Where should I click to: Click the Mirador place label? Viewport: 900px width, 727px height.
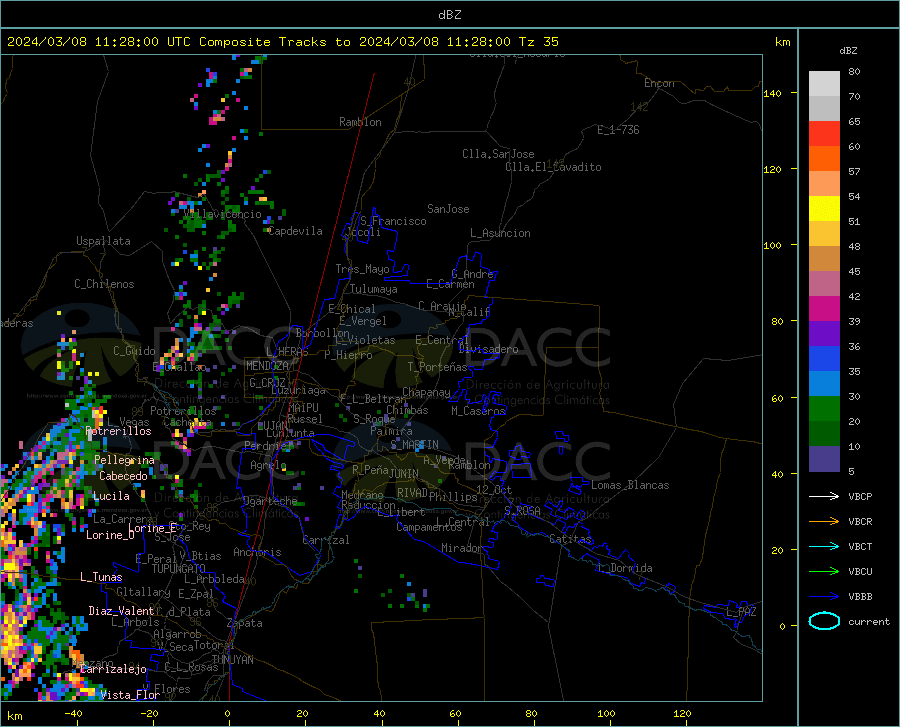coord(461,549)
